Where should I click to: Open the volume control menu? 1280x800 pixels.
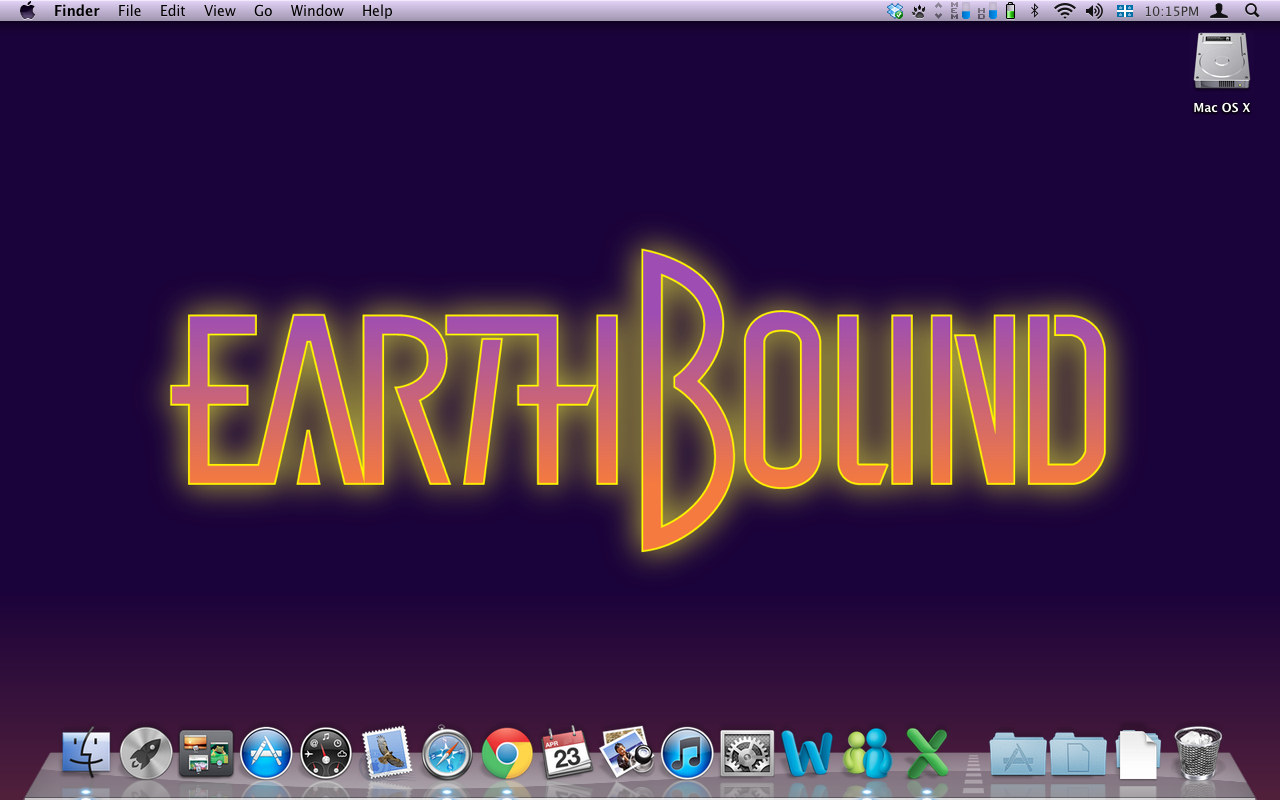tap(1095, 11)
